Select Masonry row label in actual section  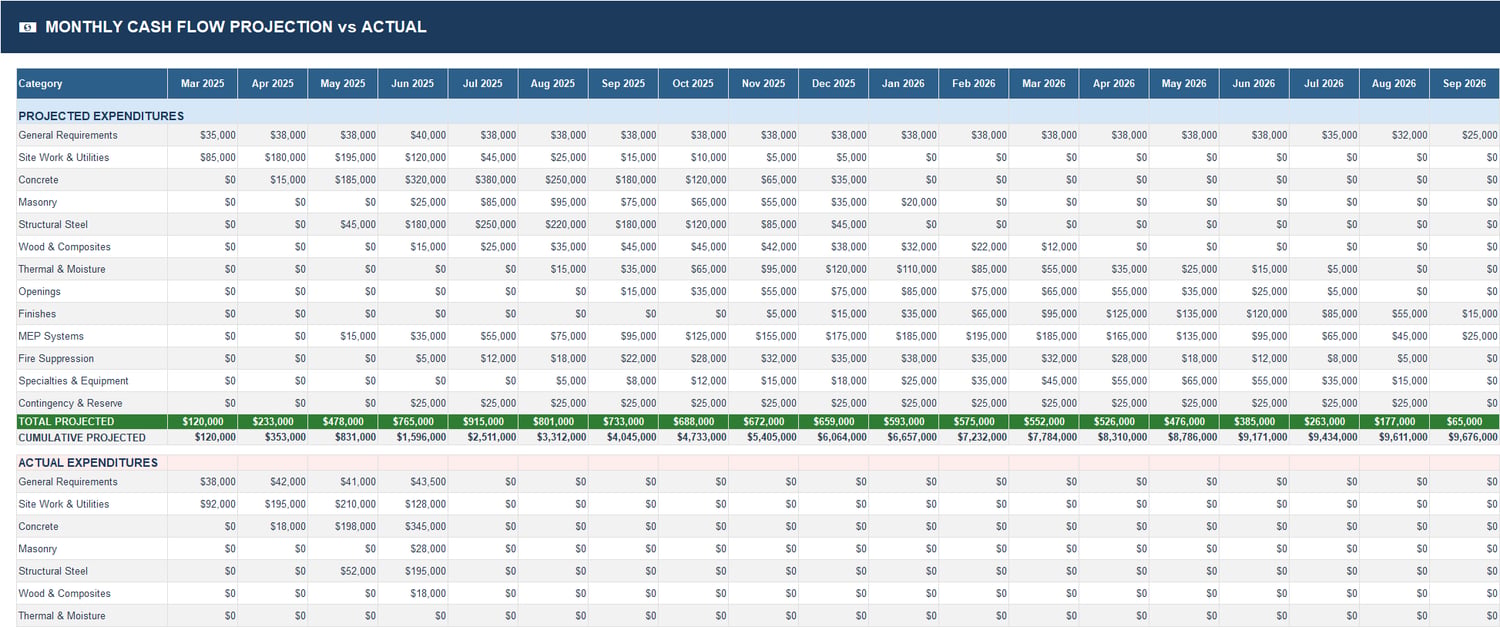pos(37,549)
